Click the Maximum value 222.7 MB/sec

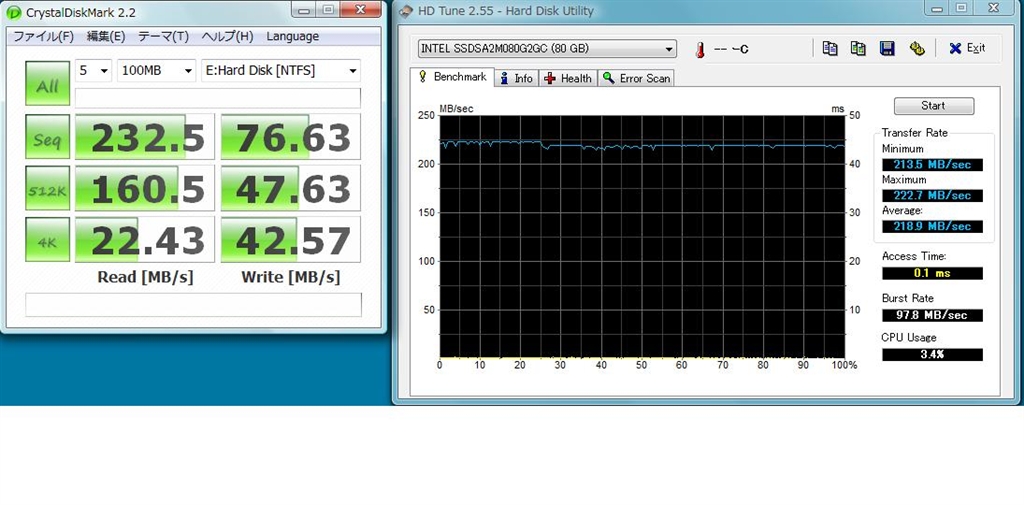pos(932,195)
